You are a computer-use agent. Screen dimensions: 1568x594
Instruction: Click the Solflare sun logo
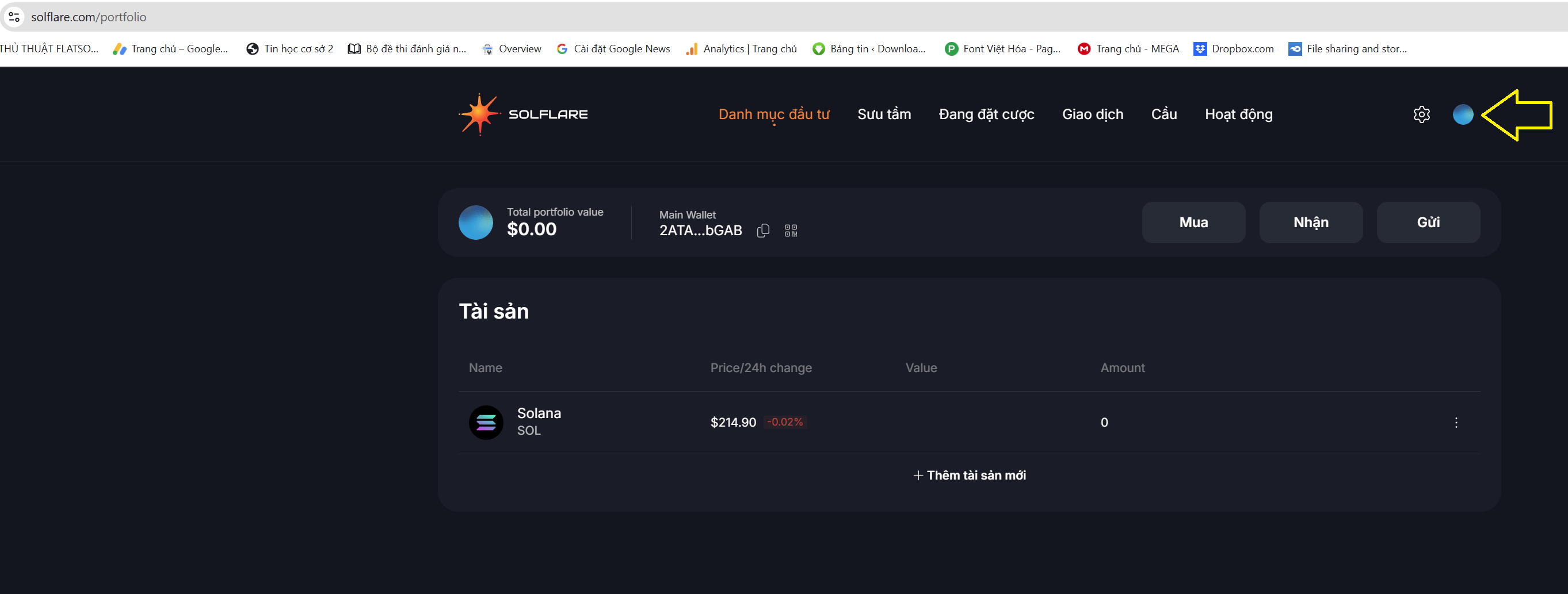(x=480, y=114)
